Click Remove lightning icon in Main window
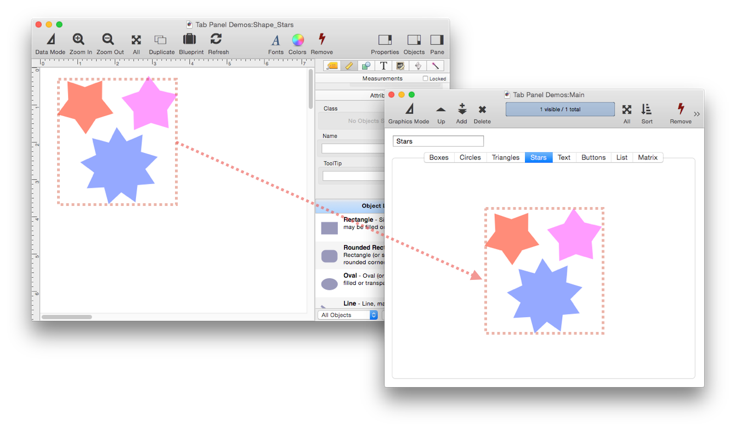Screen dimensions: 735x430 coord(681,109)
